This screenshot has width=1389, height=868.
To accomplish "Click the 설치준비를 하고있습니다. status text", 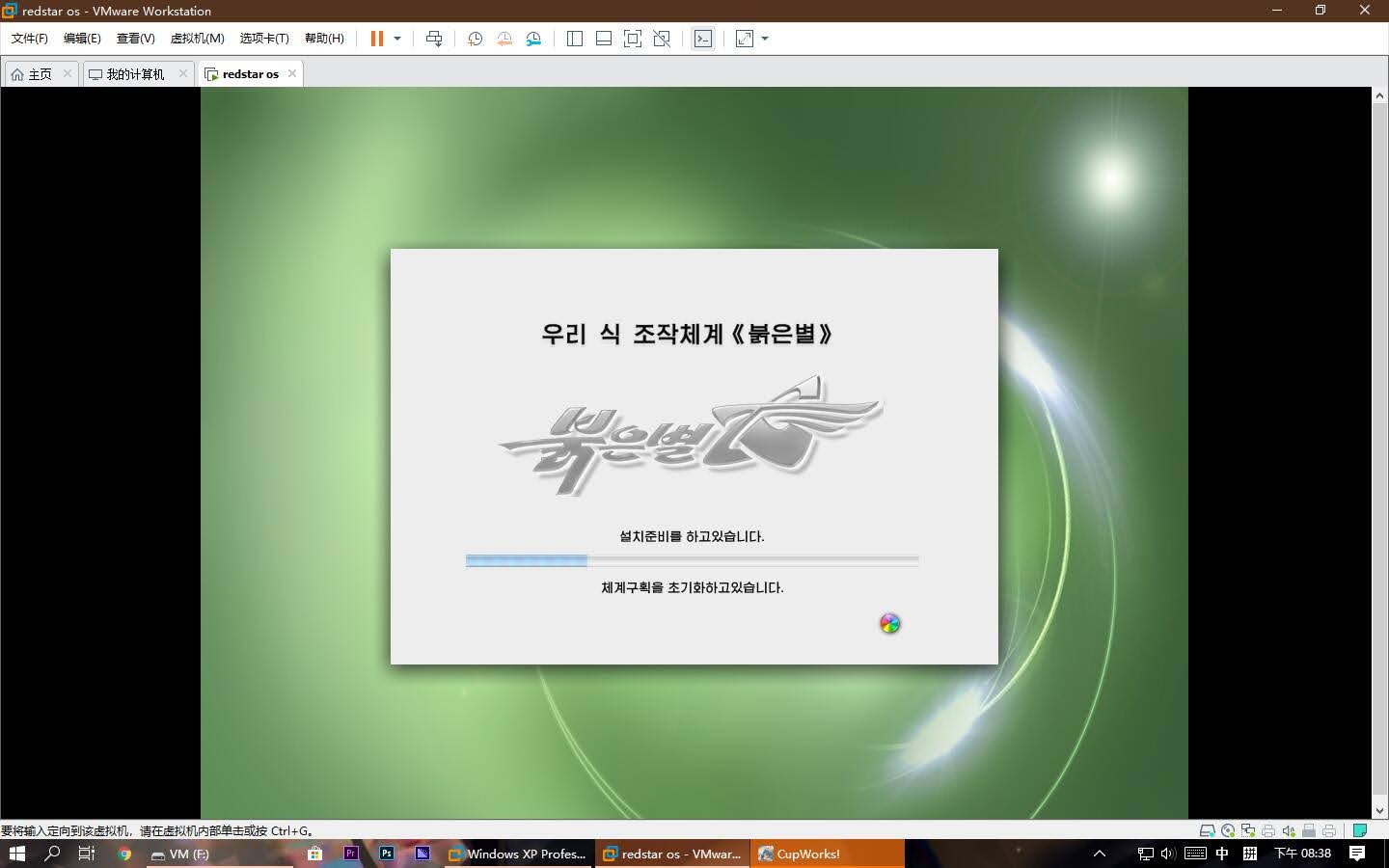I will 692,536.
